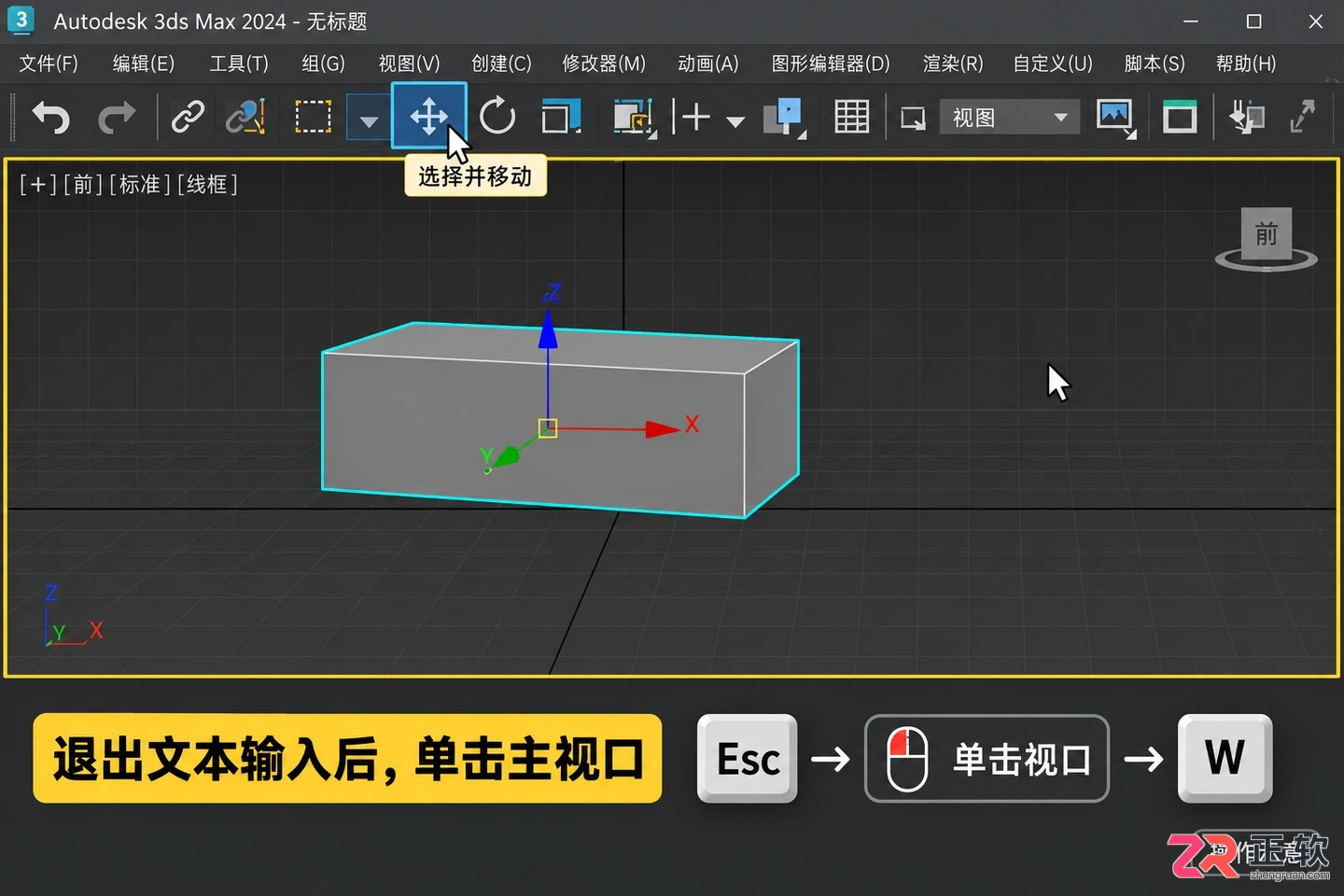Screen dimensions: 1344x896
Task: Open the 工具(T) menu
Action: coord(239,63)
